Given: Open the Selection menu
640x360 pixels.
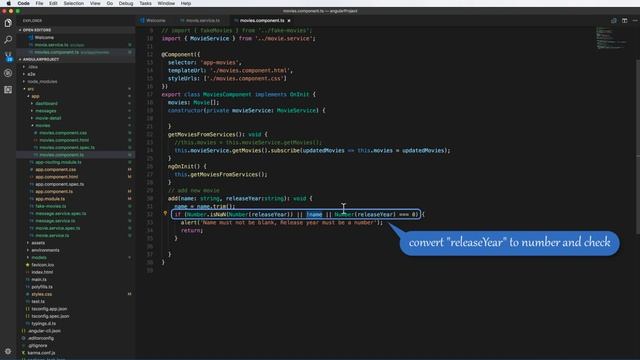Looking at the screenshot, I should click(73, 3).
